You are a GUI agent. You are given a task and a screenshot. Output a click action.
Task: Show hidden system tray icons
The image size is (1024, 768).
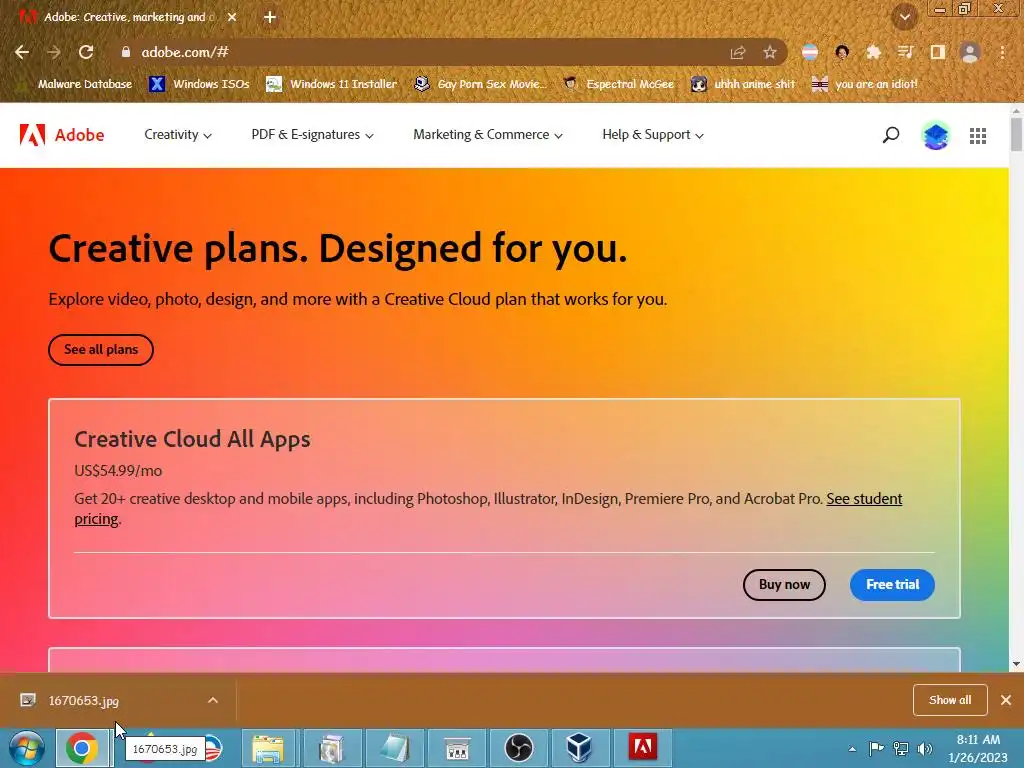(852, 749)
